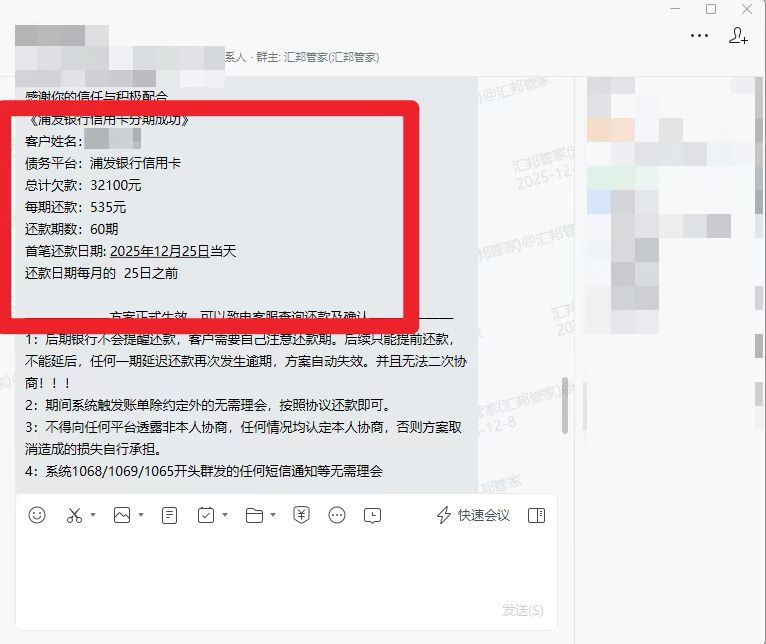Viewport: 766px width, 644px height.
Task: Open the three-dot more menu
Action: coord(699,36)
